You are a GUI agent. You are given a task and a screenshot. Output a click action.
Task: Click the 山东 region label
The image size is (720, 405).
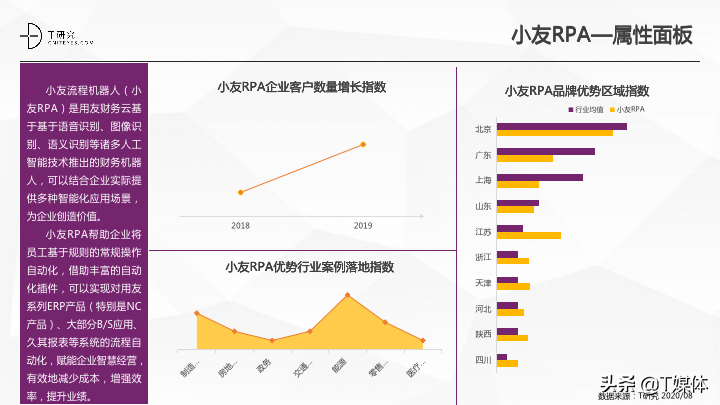(x=483, y=207)
